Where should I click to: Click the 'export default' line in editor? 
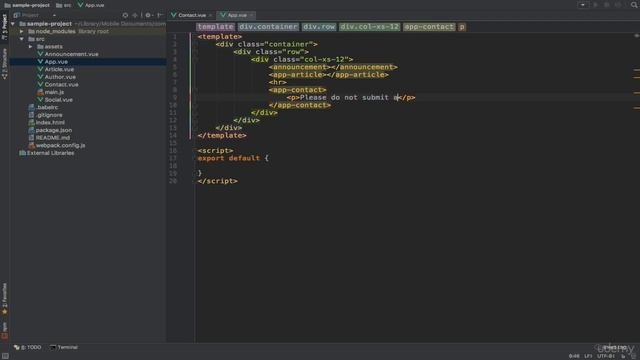[233, 158]
